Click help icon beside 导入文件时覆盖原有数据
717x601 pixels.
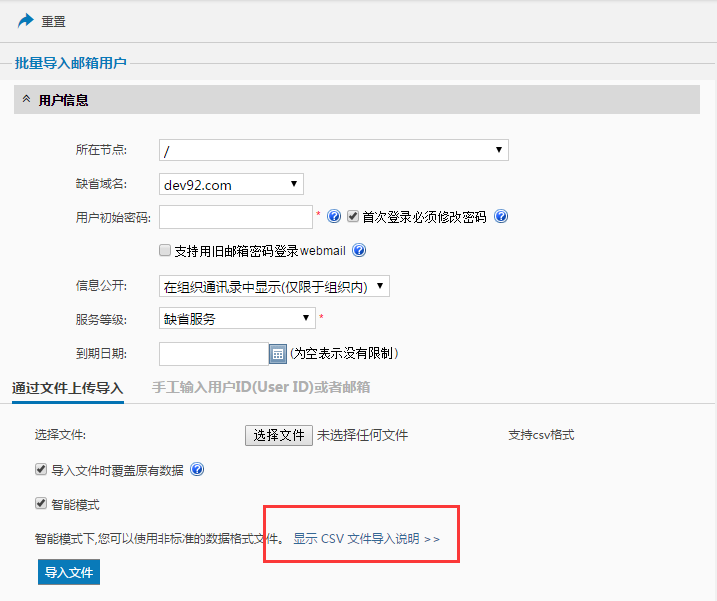197,469
